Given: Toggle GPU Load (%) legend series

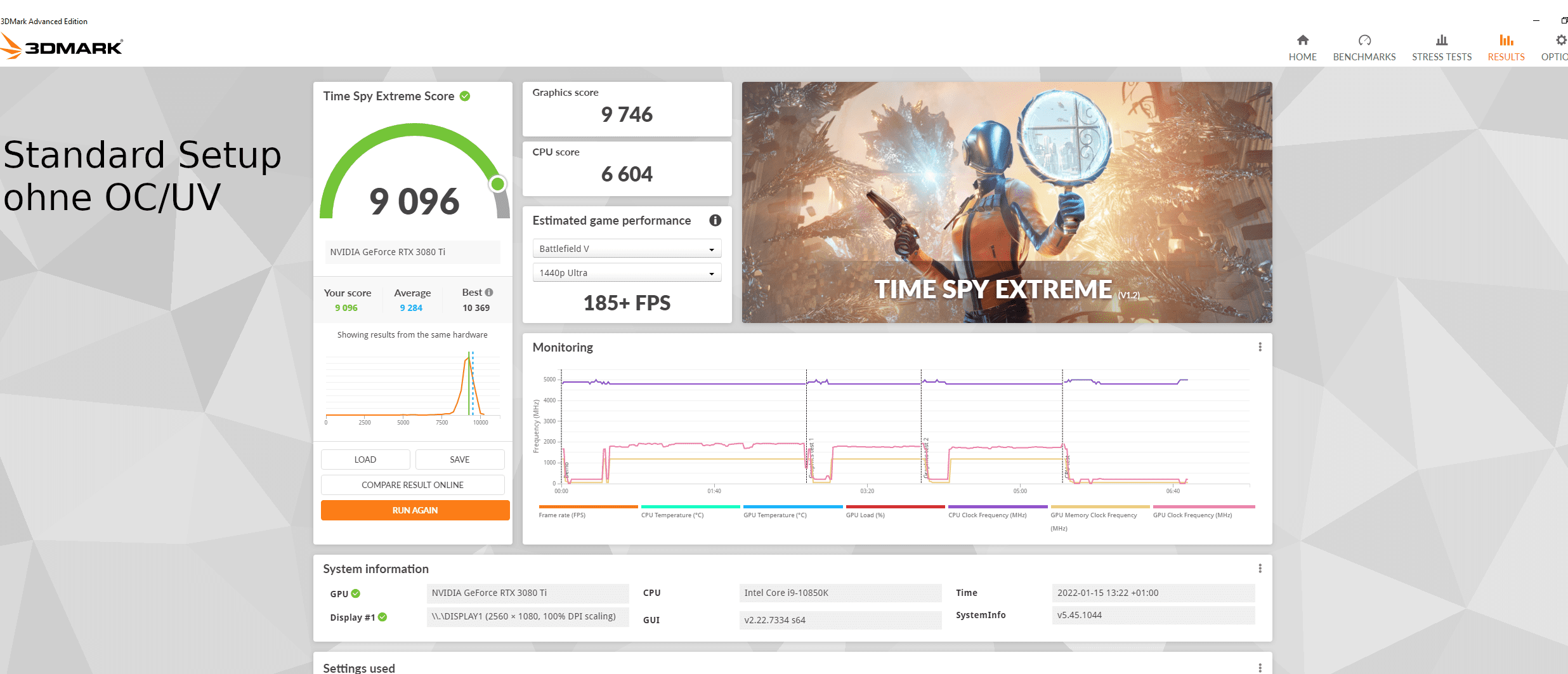Looking at the screenshot, I should pos(895,512).
